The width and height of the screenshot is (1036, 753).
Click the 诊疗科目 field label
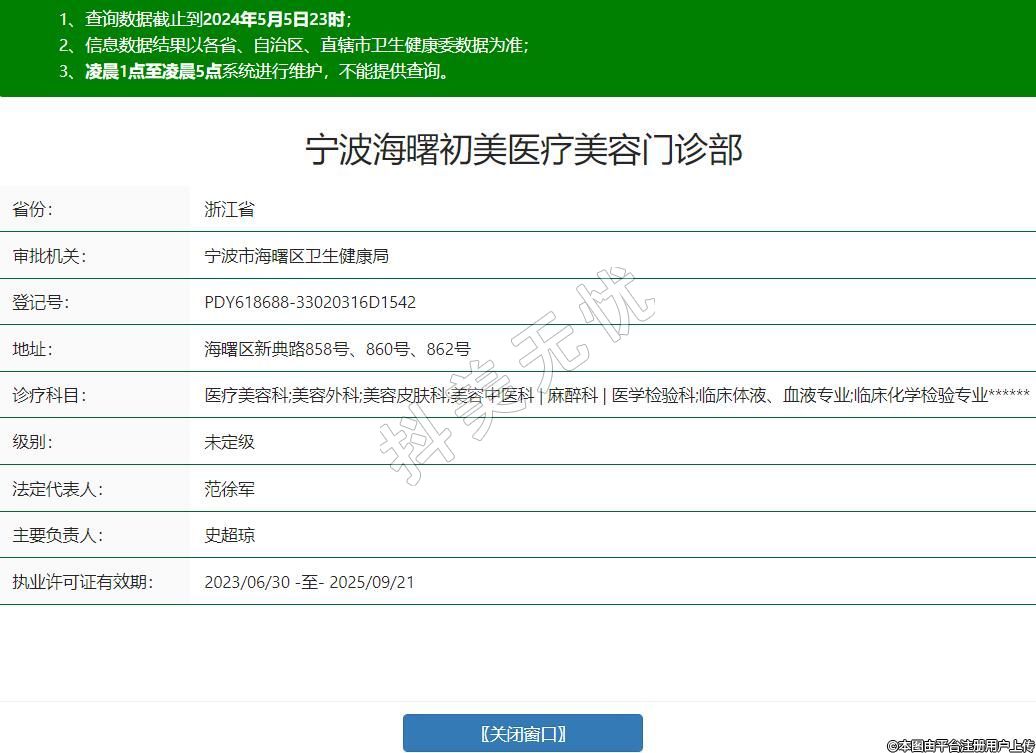click(49, 395)
